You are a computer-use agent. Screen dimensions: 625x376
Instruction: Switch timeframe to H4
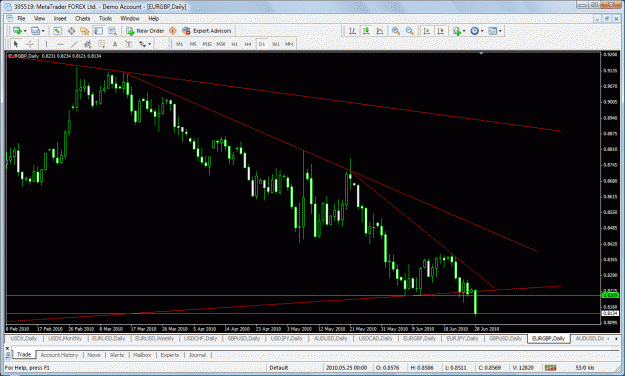tap(248, 44)
